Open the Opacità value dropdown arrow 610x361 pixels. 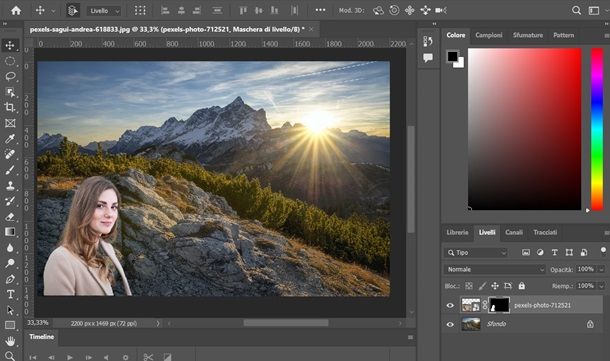[601, 269]
